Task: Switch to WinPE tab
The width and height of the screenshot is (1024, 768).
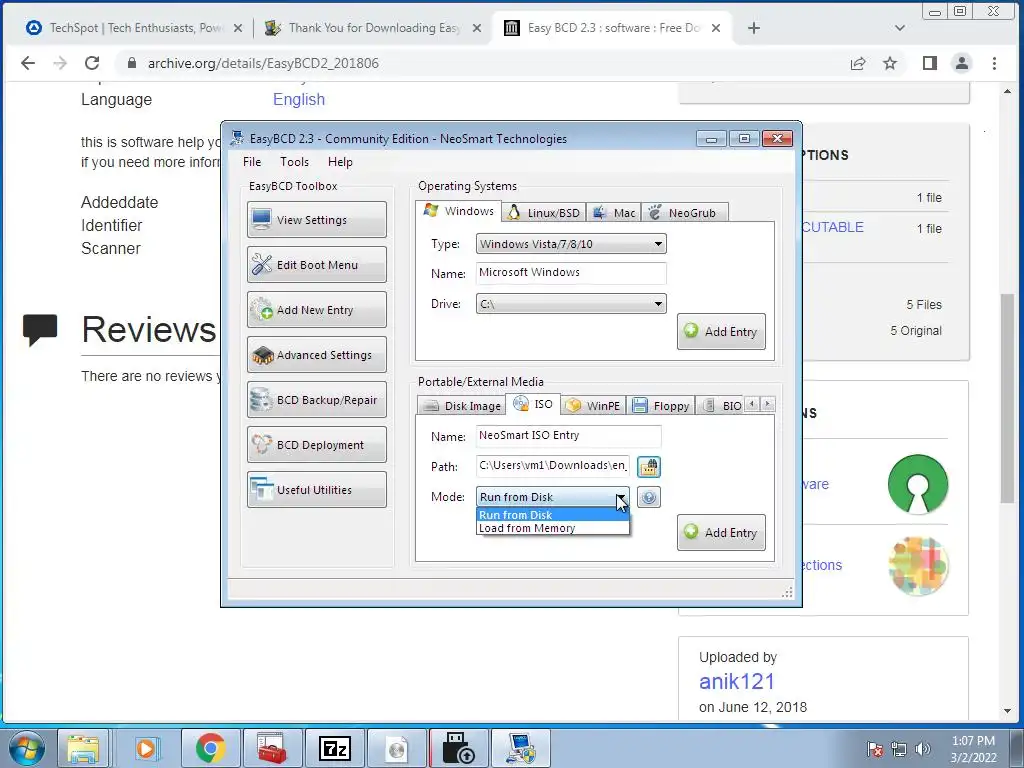Action: tap(594, 406)
